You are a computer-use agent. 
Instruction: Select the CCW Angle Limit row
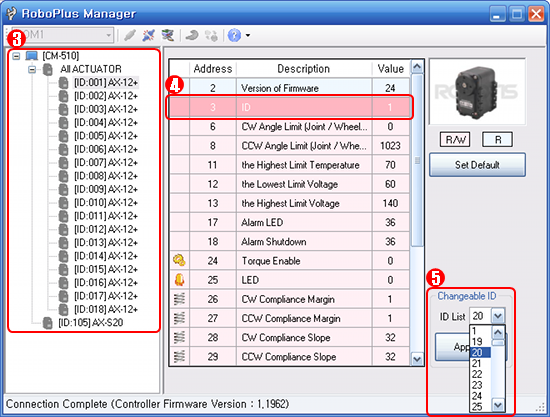point(290,146)
